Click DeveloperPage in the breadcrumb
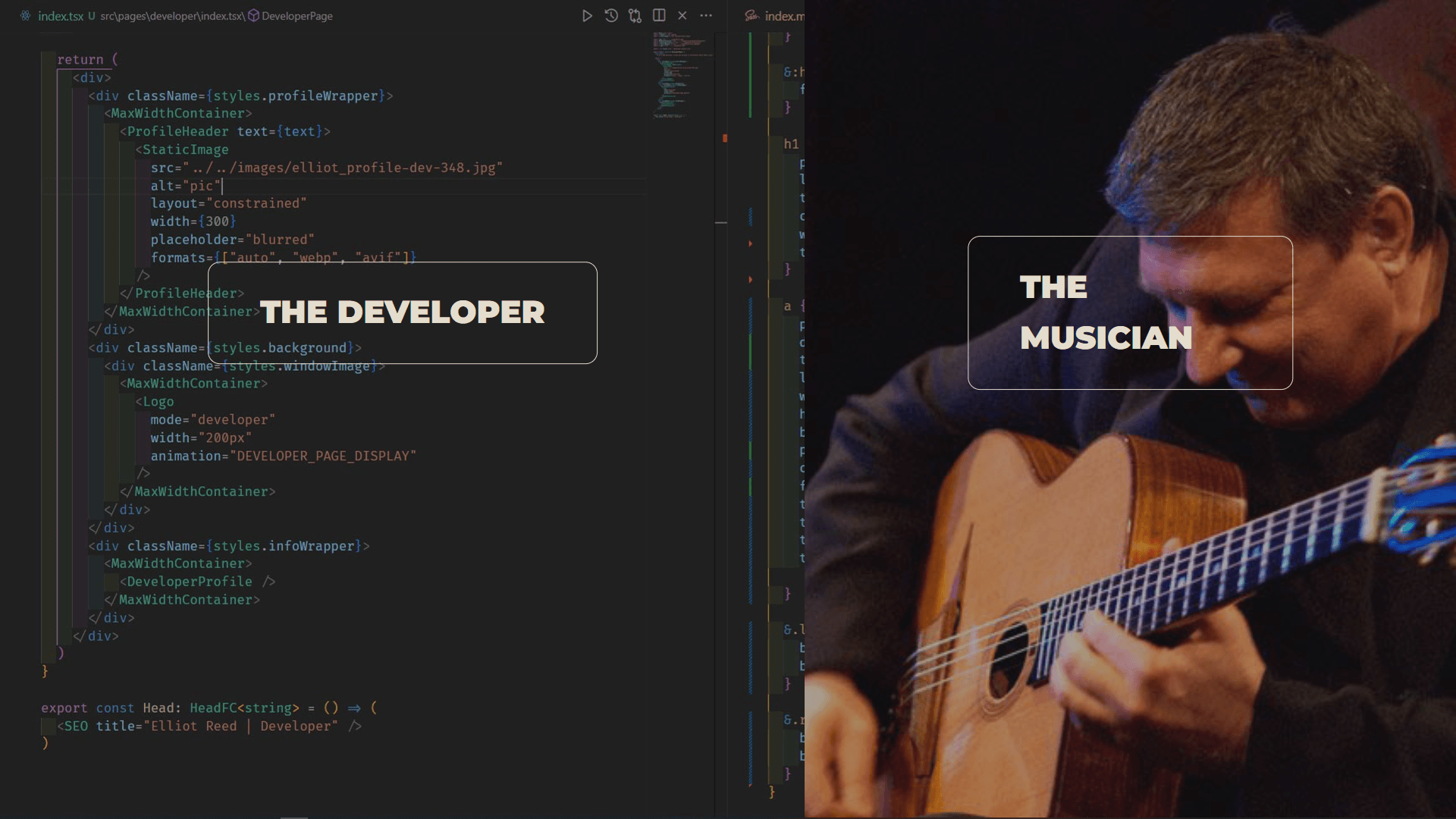 click(x=297, y=16)
